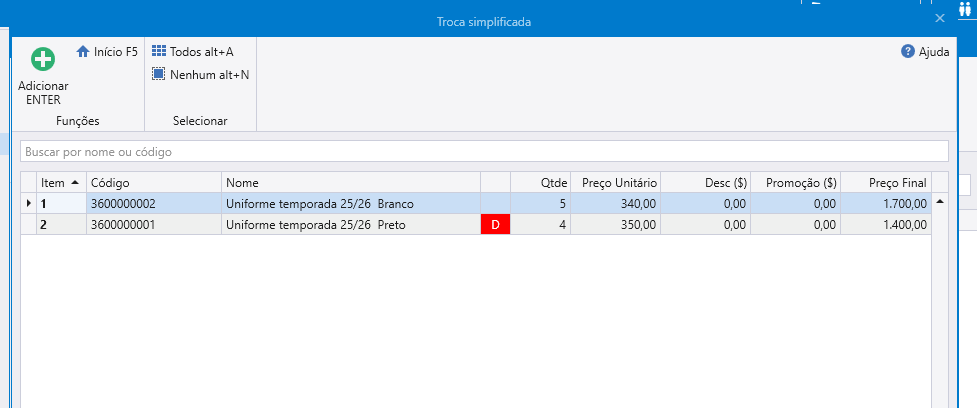Click the search field Buscar por nome ou código
Image resolution: width=977 pixels, height=408 pixels.
pos(484,152)
